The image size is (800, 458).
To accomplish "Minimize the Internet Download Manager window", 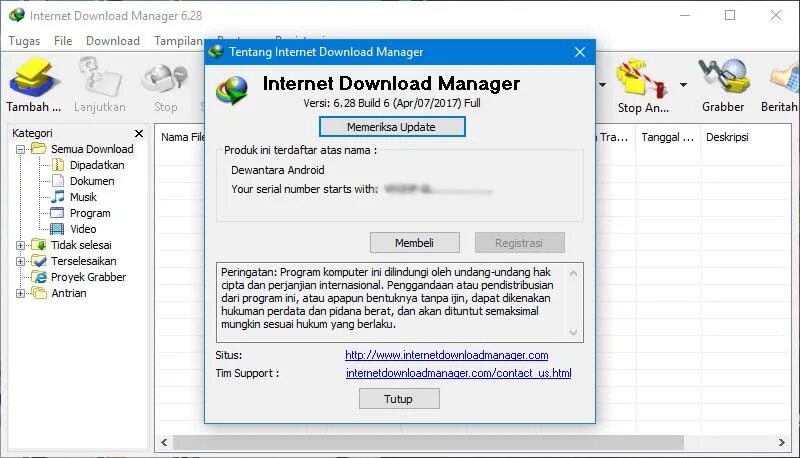I will tap(685, 15).
